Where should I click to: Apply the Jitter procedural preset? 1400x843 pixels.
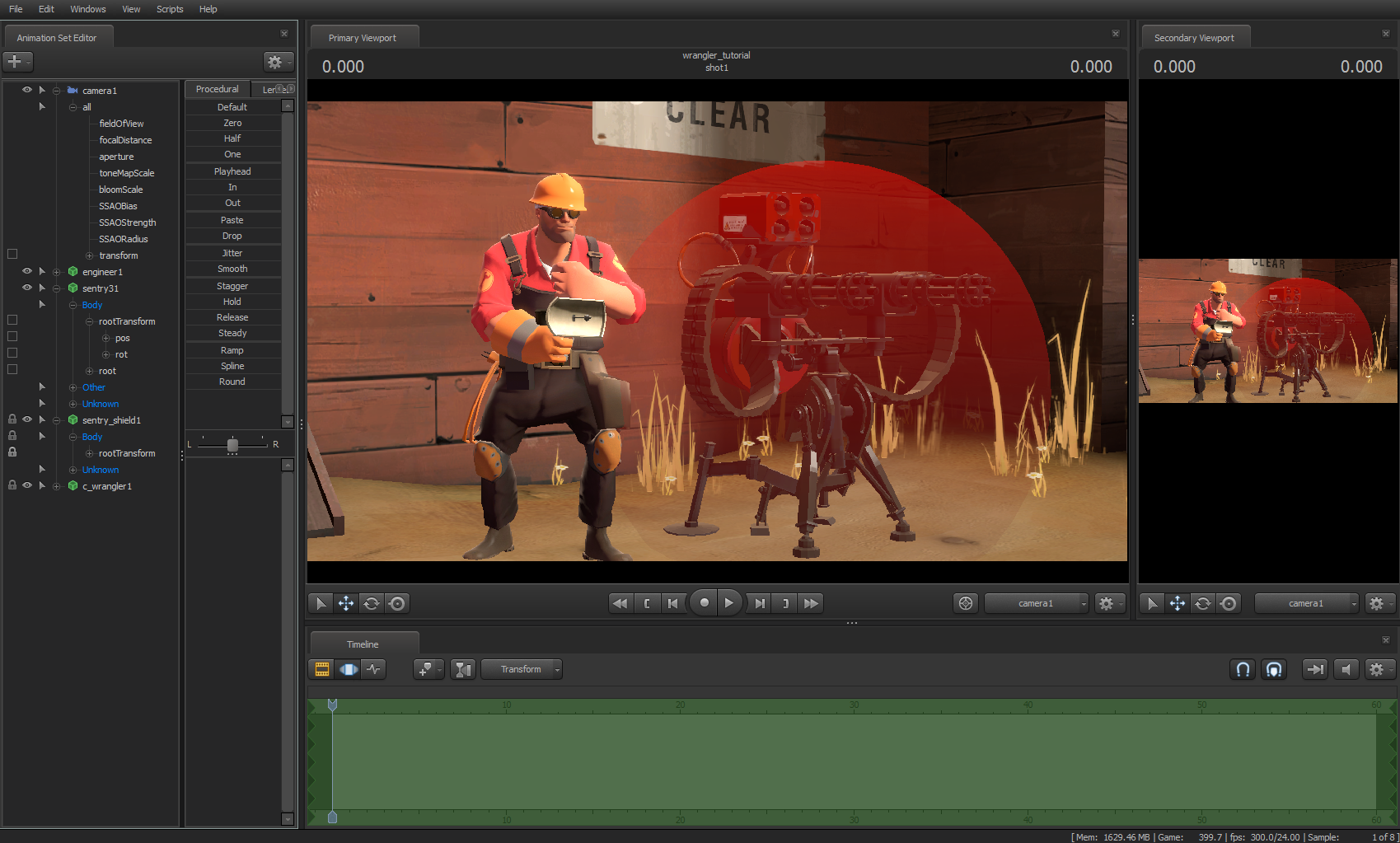[x=233, y=252]
